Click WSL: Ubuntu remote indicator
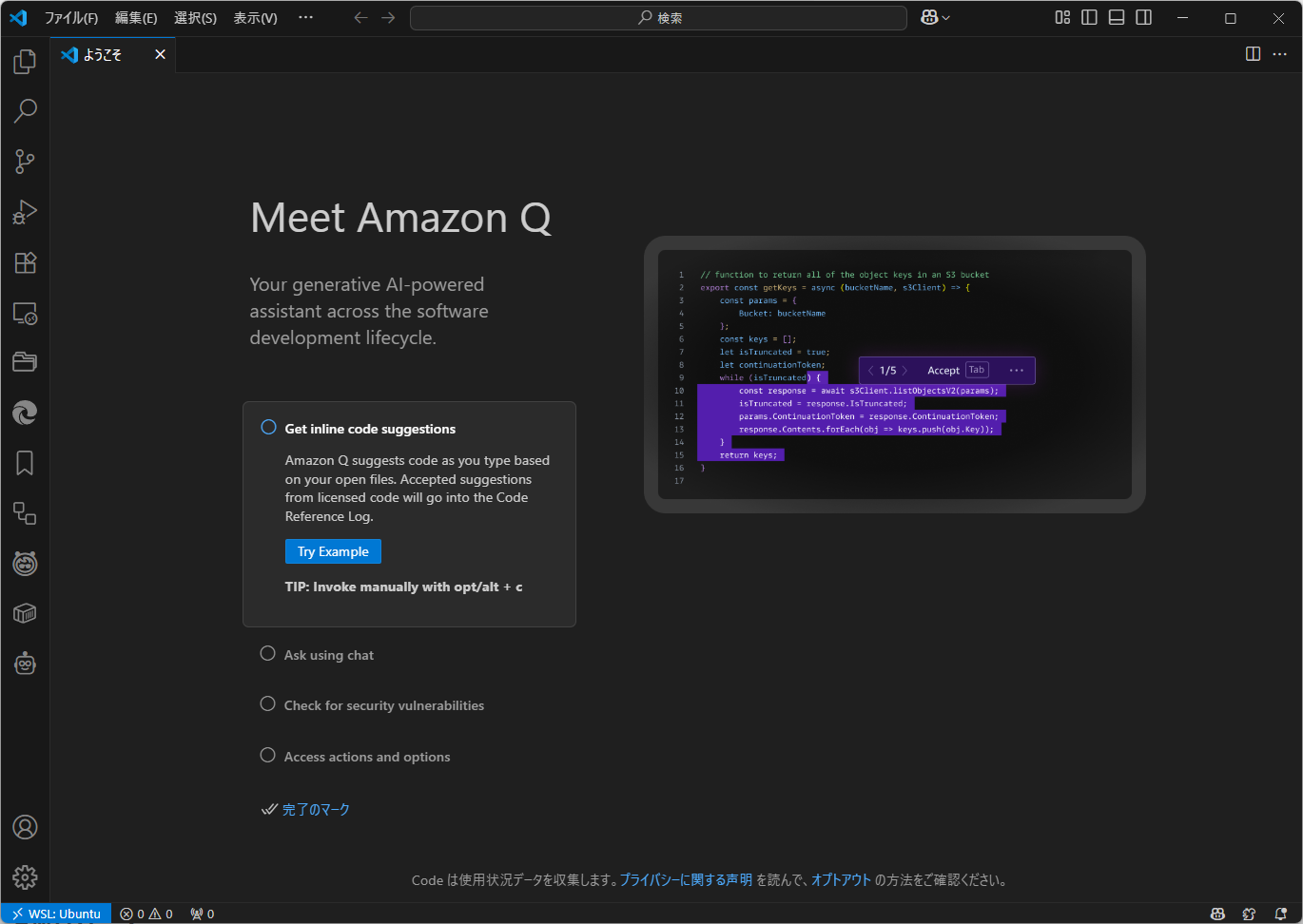 (x=56, y=914)
